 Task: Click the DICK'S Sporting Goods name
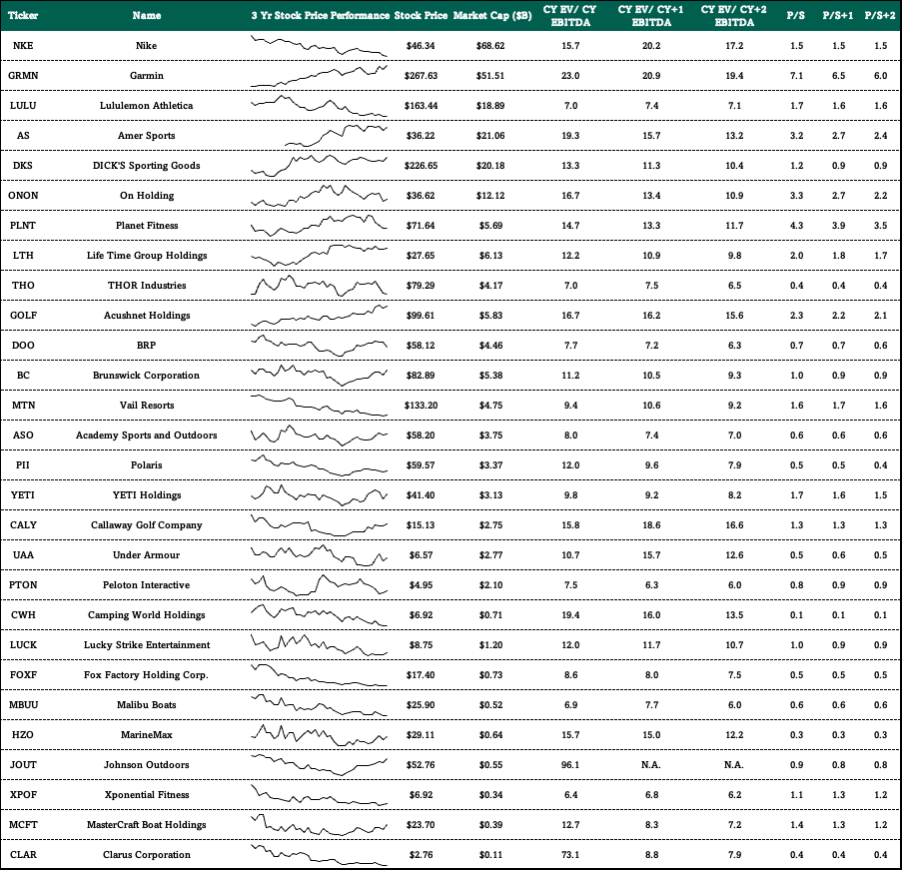tap(147, 166)
